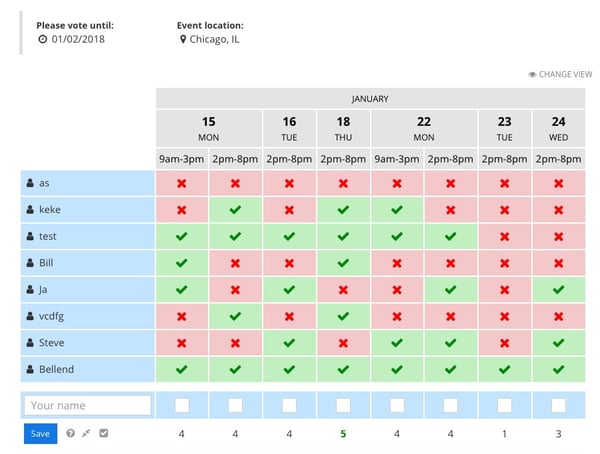600x454 pixels.
Task: Click keke's green check for Thursday 18
Action: pos(343,211)
